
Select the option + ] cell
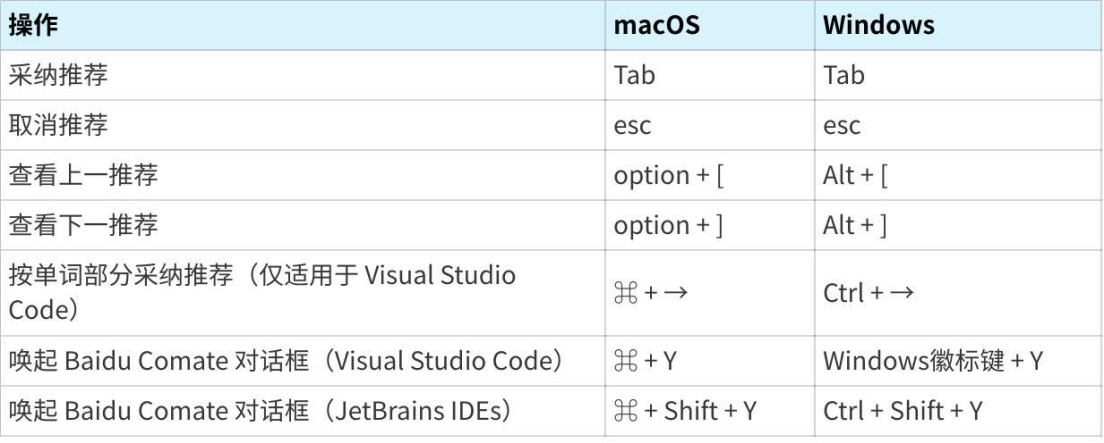point(710,225)
